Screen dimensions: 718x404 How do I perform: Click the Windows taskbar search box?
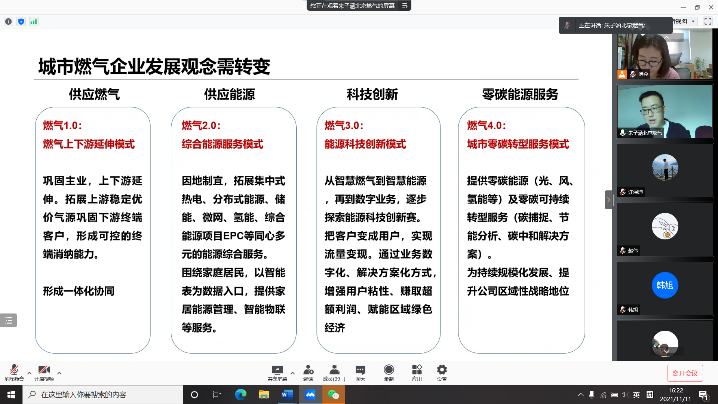point(110,394)
